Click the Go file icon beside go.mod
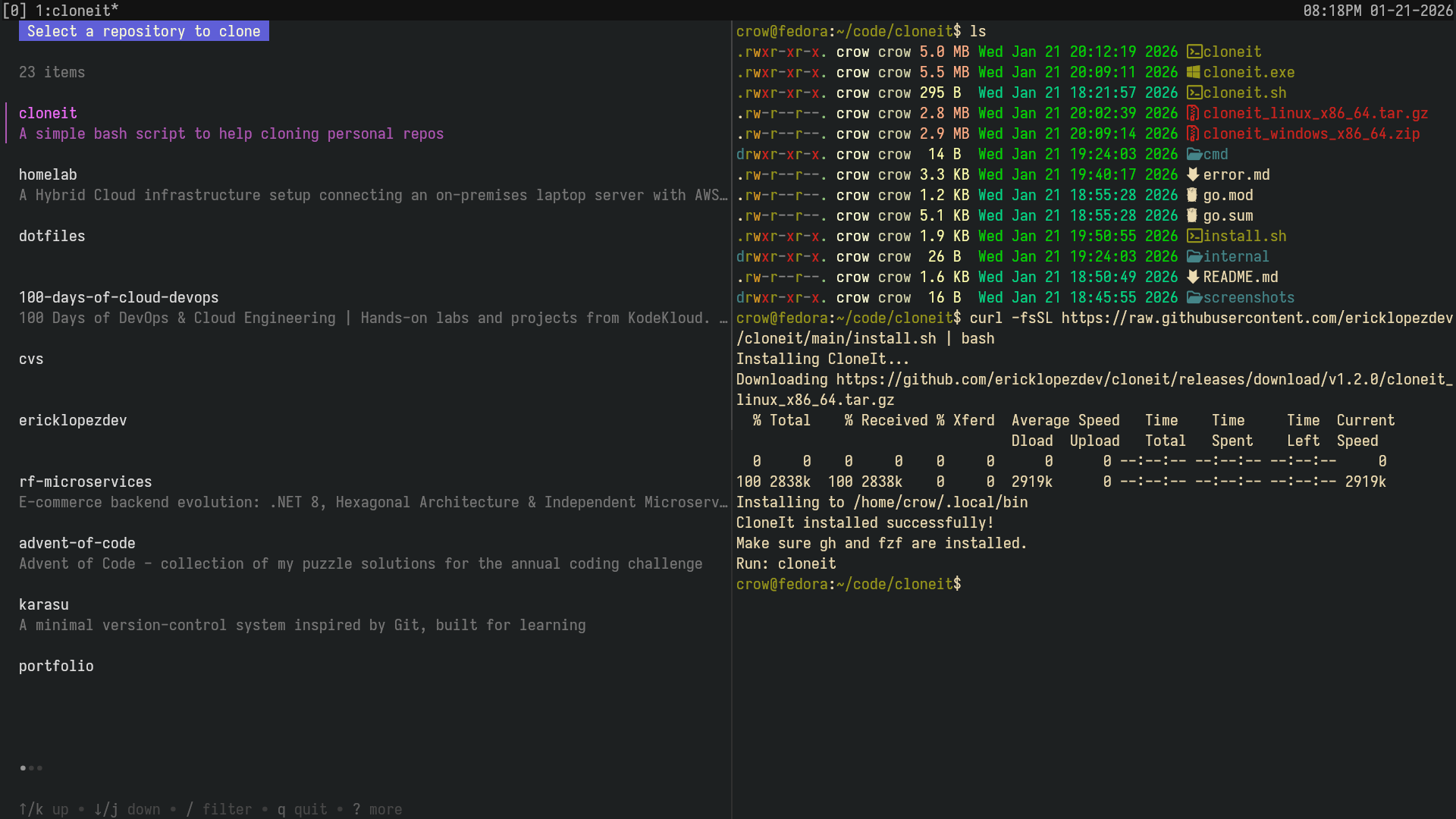Image resolution: width=1456 pixels, height=819 pixels. click(x=1192, y=195)
